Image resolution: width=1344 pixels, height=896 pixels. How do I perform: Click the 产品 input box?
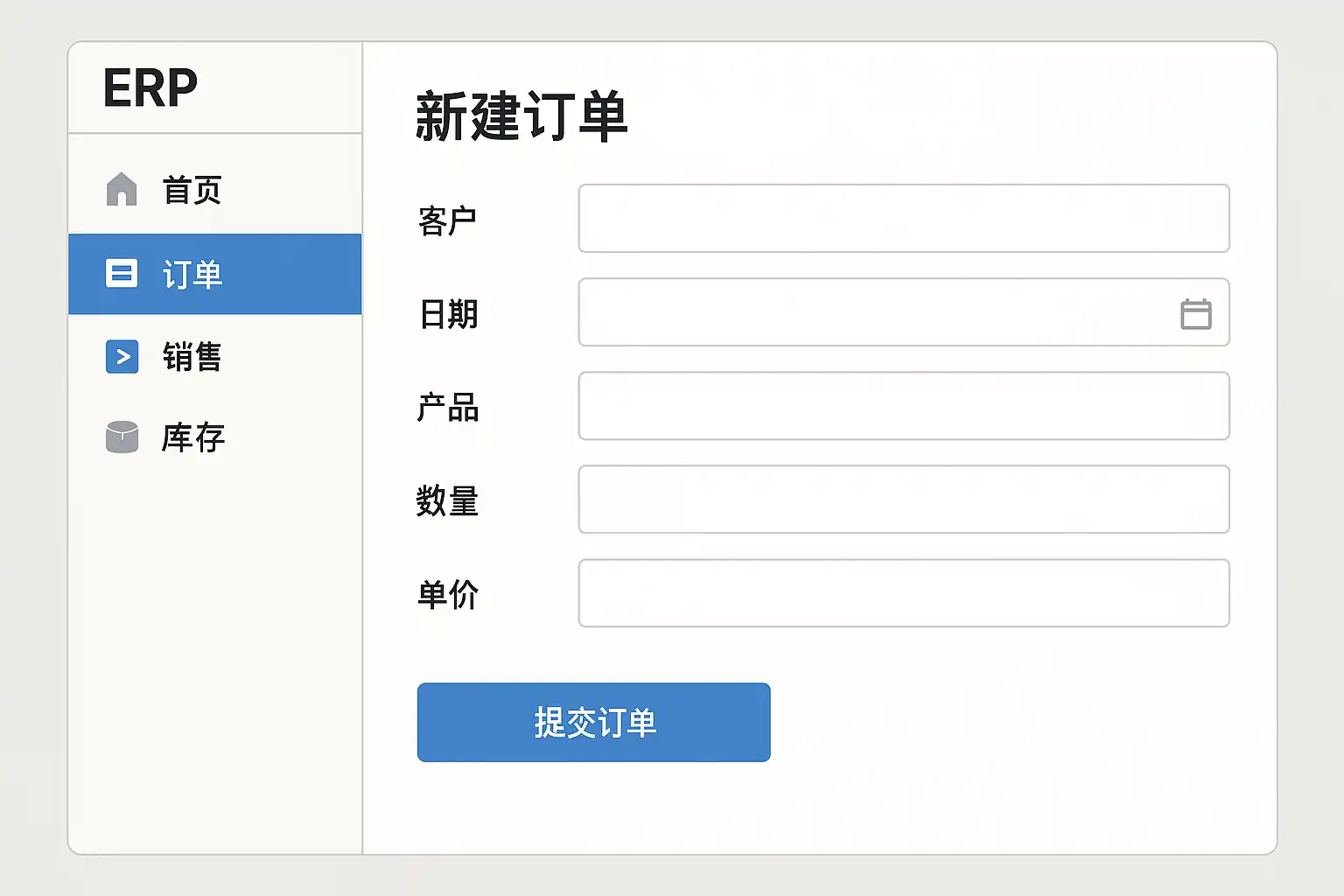[x=903, y=406]
